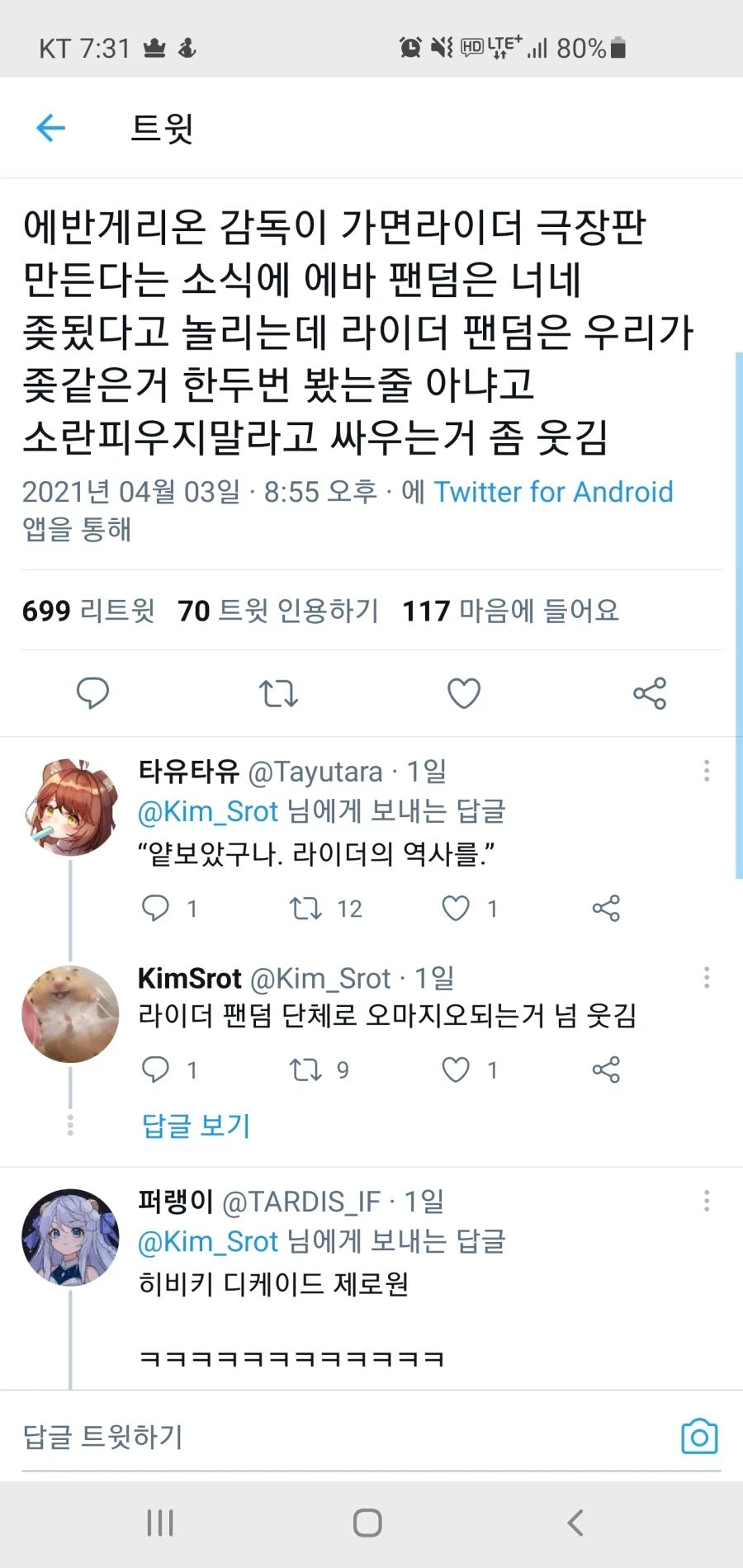The height and width of the screenshot is (1568, 743).
Task: Like the main tweet with the heart icon
Action: coord(464,694)
